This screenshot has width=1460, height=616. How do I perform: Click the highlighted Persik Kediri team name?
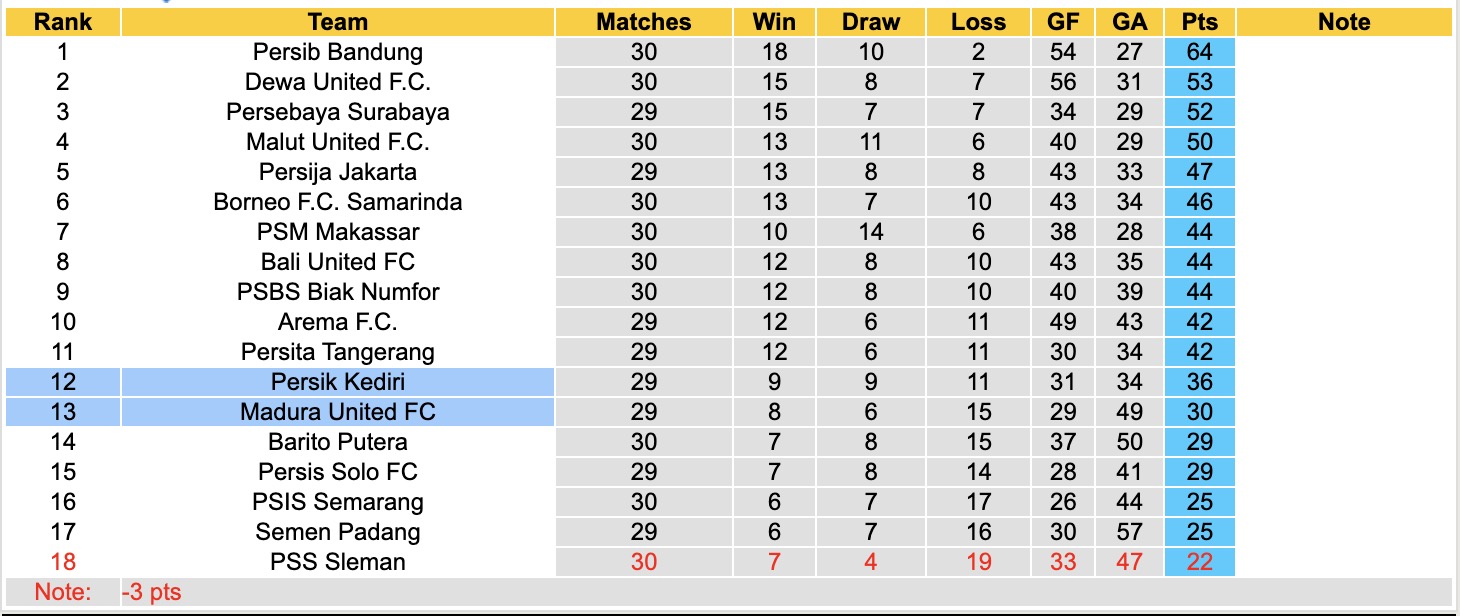pyautogui.click(x=338, y=382)
